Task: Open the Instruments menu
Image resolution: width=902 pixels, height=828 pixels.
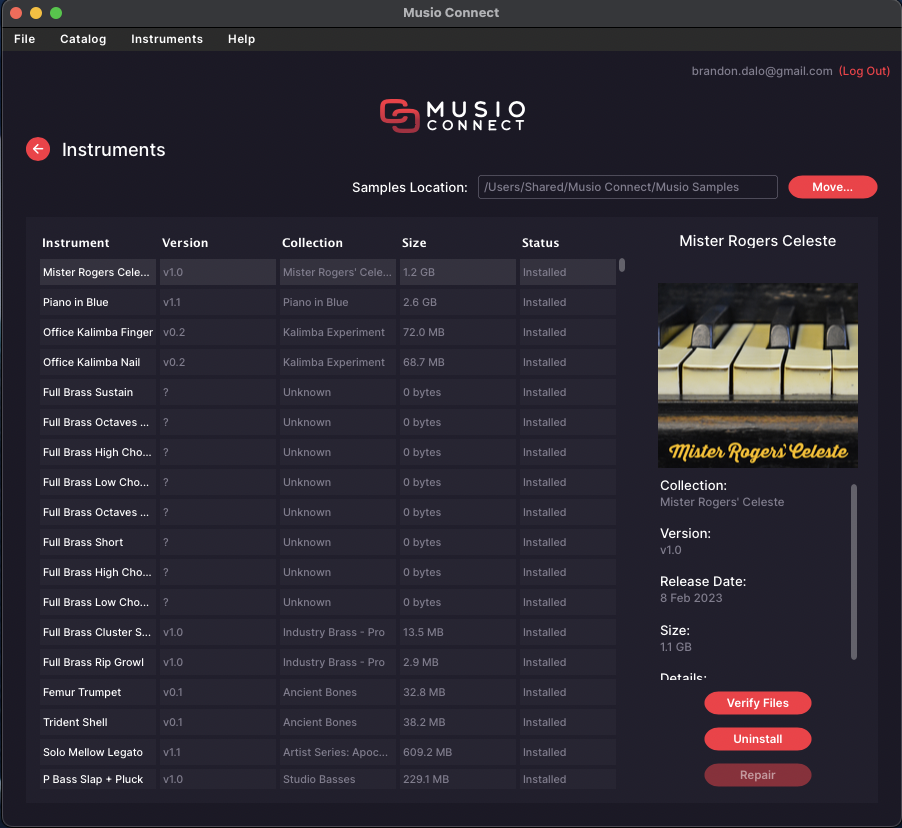Action: [x=167, y=39]
